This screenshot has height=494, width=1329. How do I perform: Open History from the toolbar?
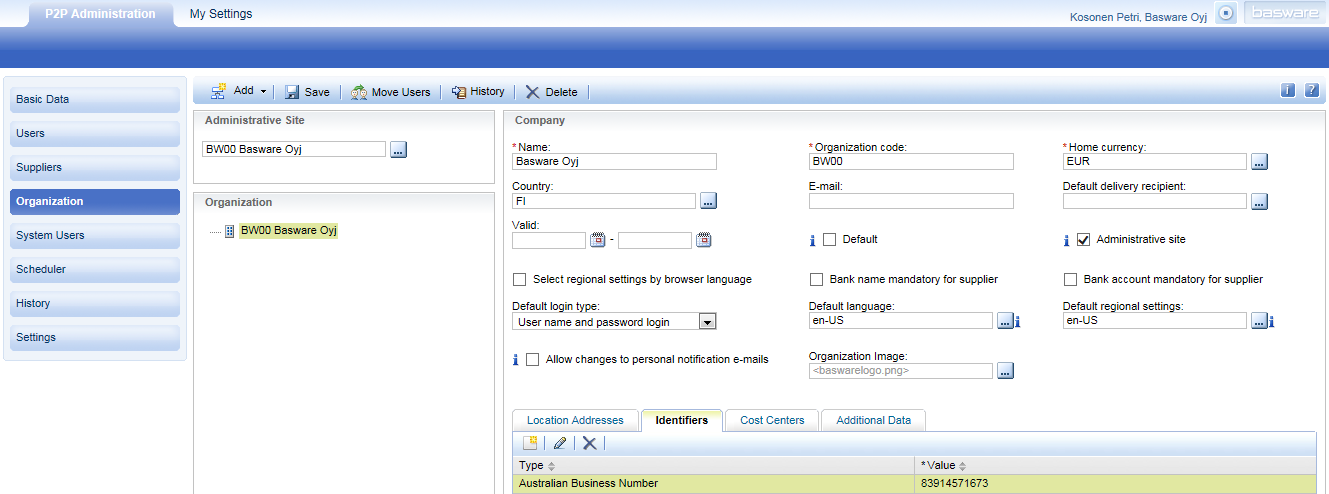click(x=477, y=92)
